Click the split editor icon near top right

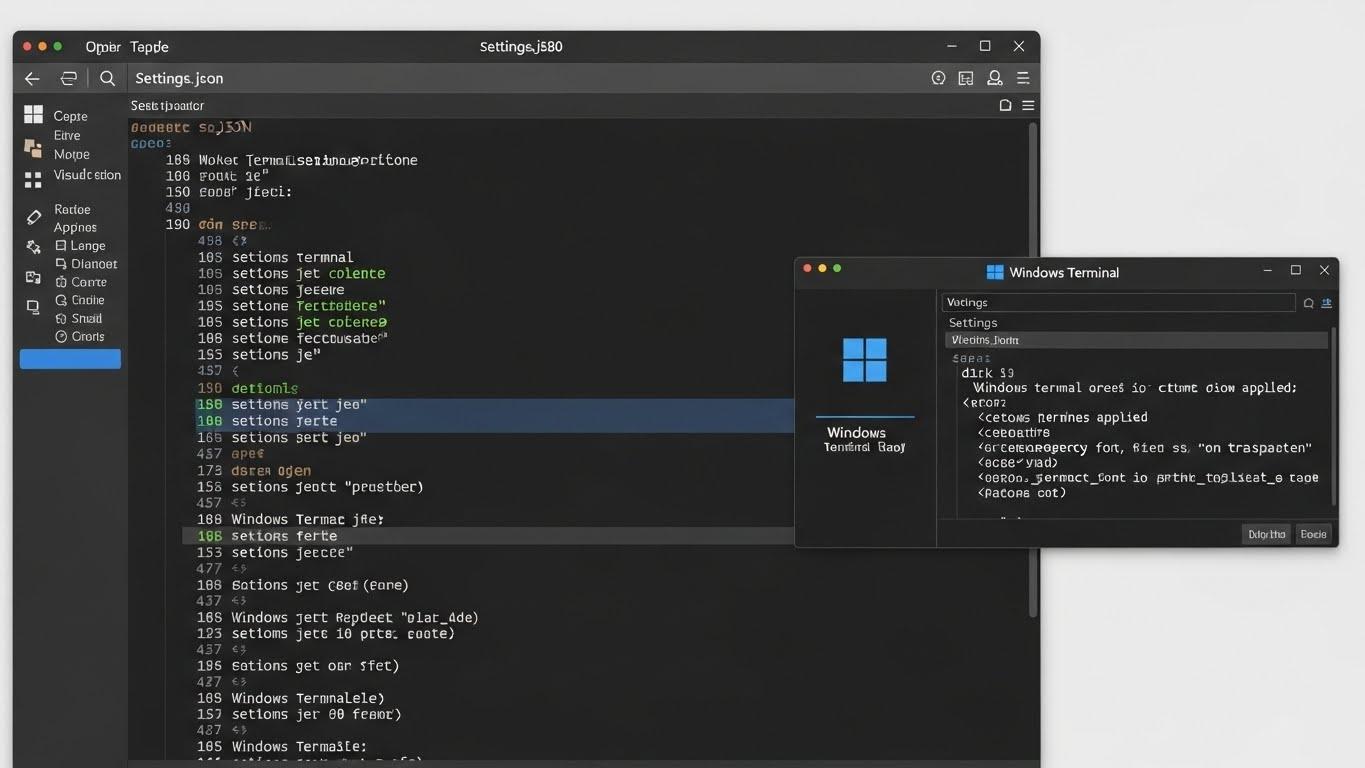tap(965, 77)
